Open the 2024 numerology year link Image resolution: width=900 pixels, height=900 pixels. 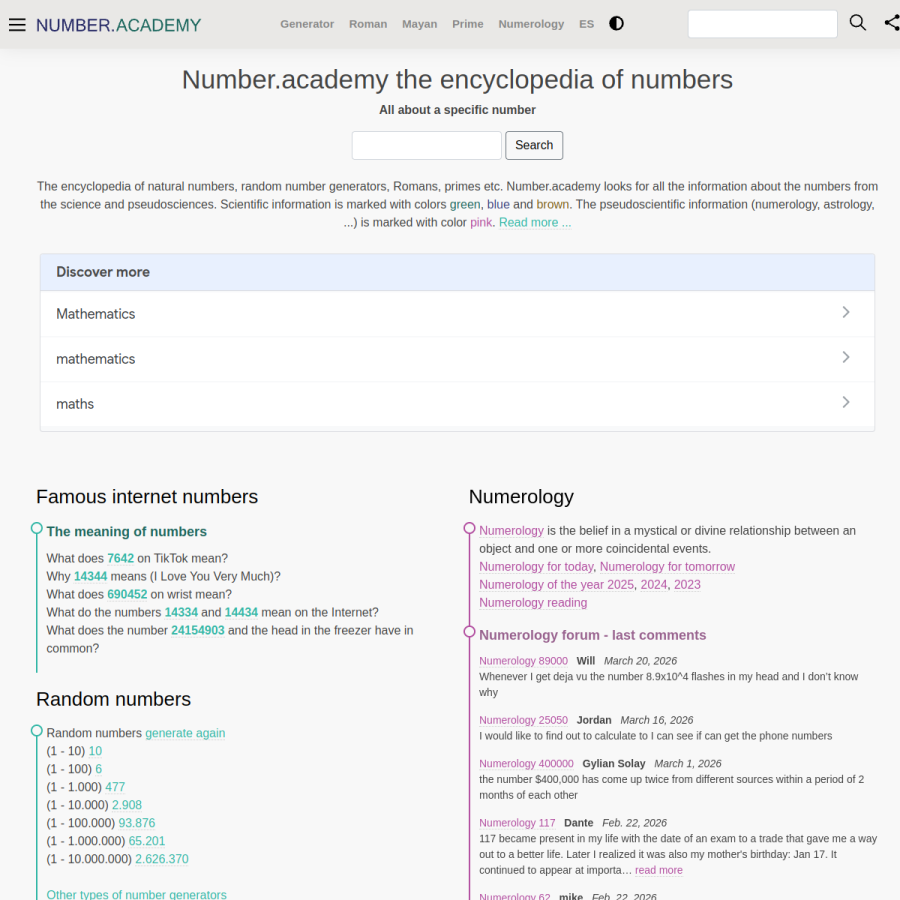[x=654, y=585]
